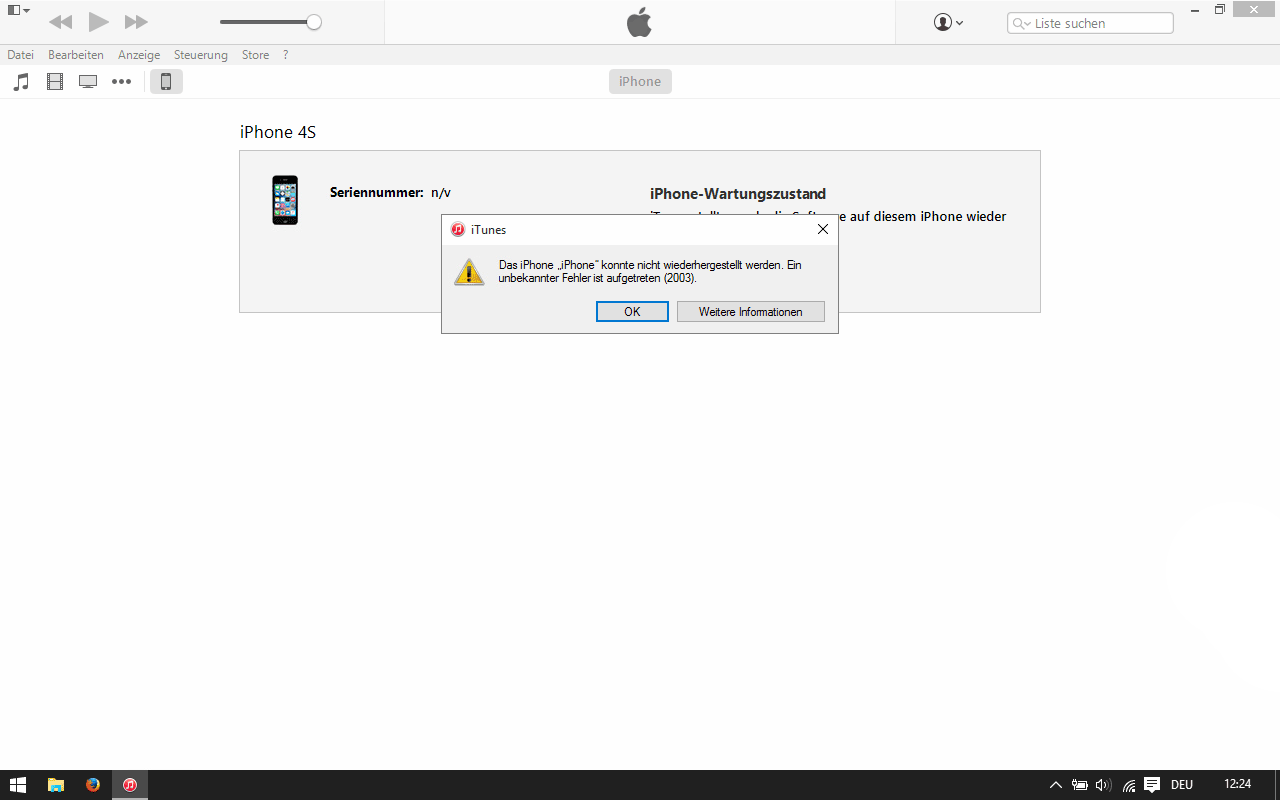This screenshot has height=800, width=1280.
Task: Click the iPhone-Wartungszustand heading
Action: (x=738, y=194)
